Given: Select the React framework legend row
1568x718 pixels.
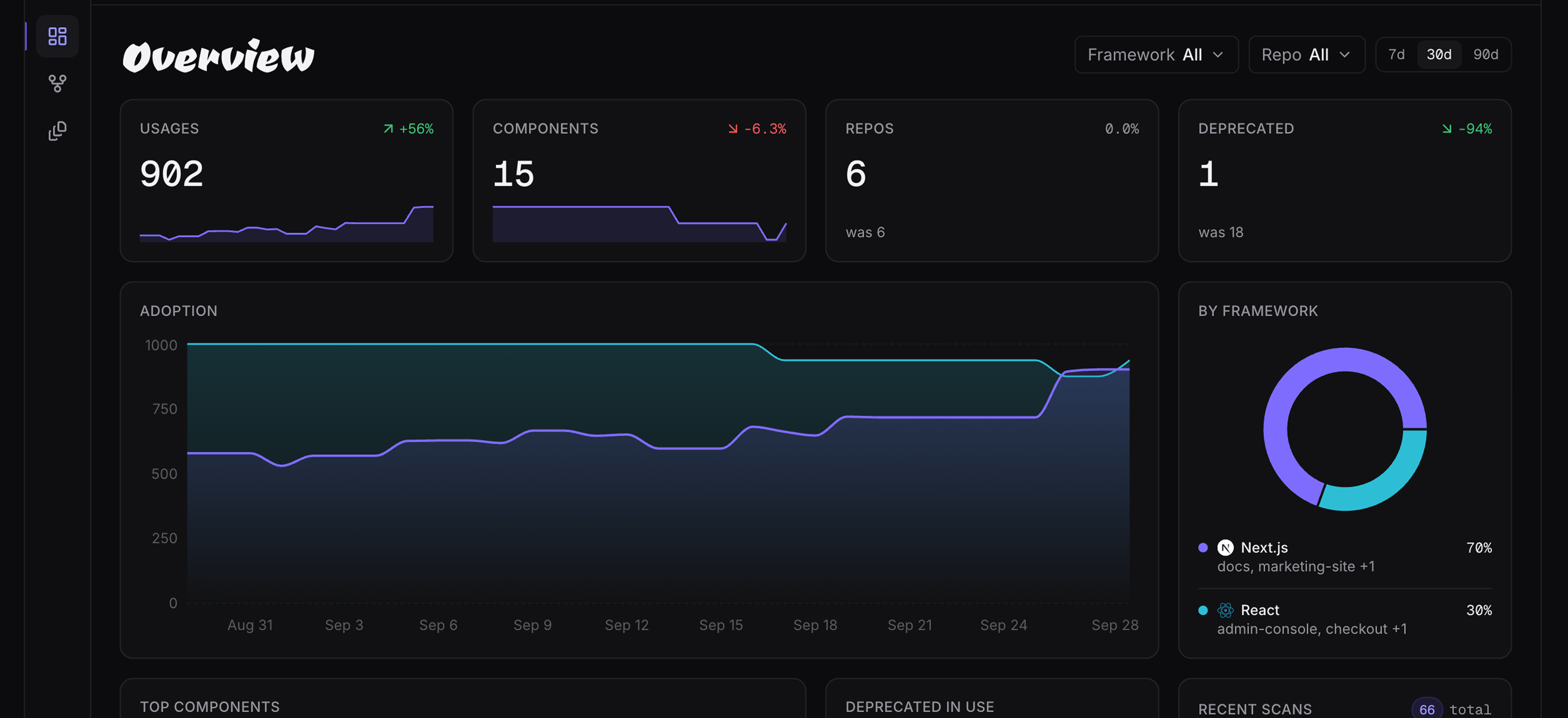Looking at the screenshot, I should coord(1344,619).
